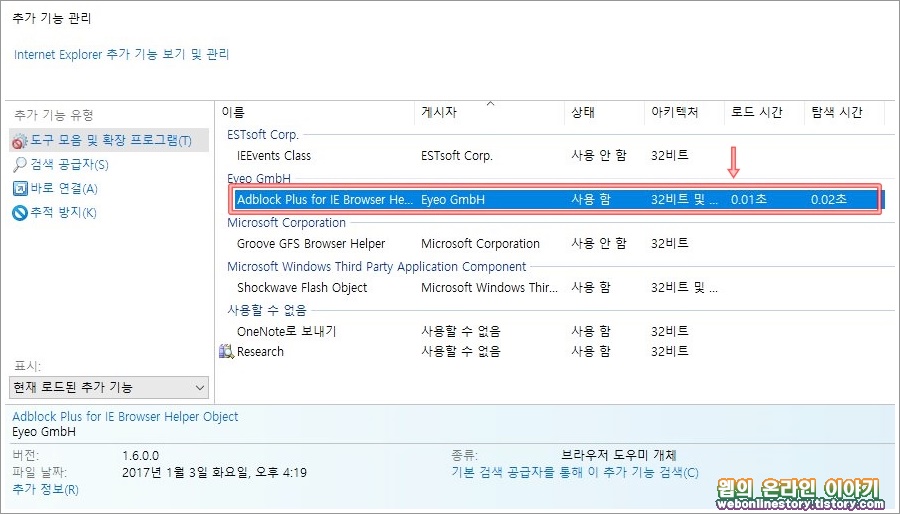This screenshot has height=514, width=900.
Task: Click the 브라우저 도우미 개체 type value
Action: 619,455
